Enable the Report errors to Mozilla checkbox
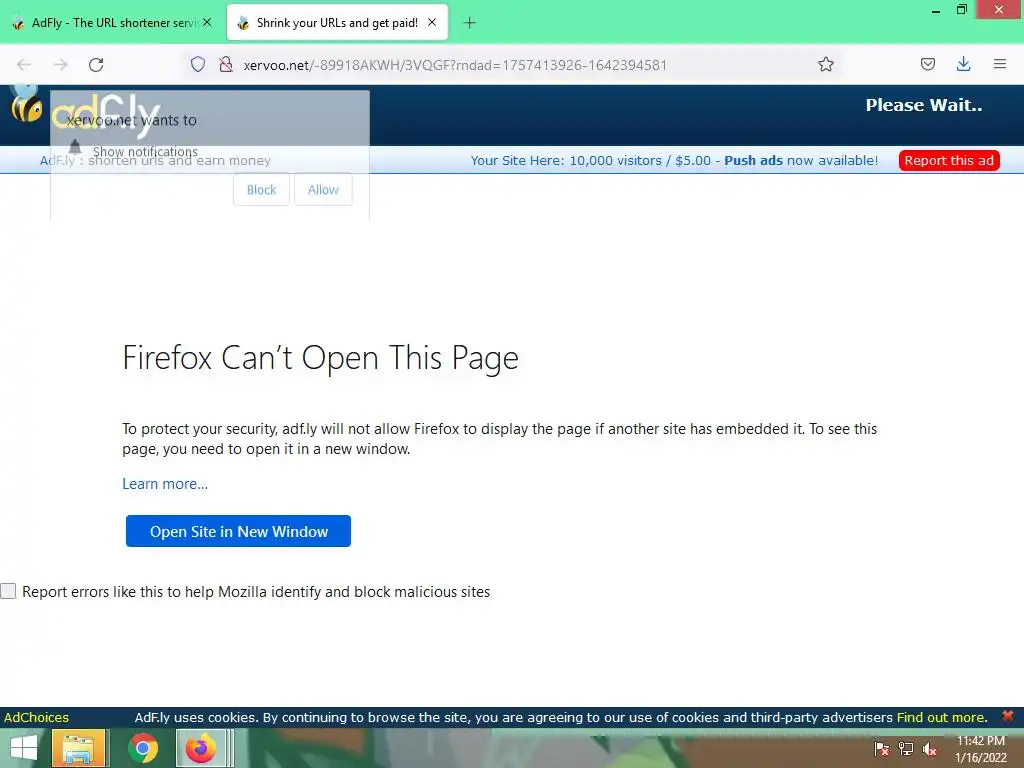The height and width of the screenshot is (768, 1024). coord(8,591)
